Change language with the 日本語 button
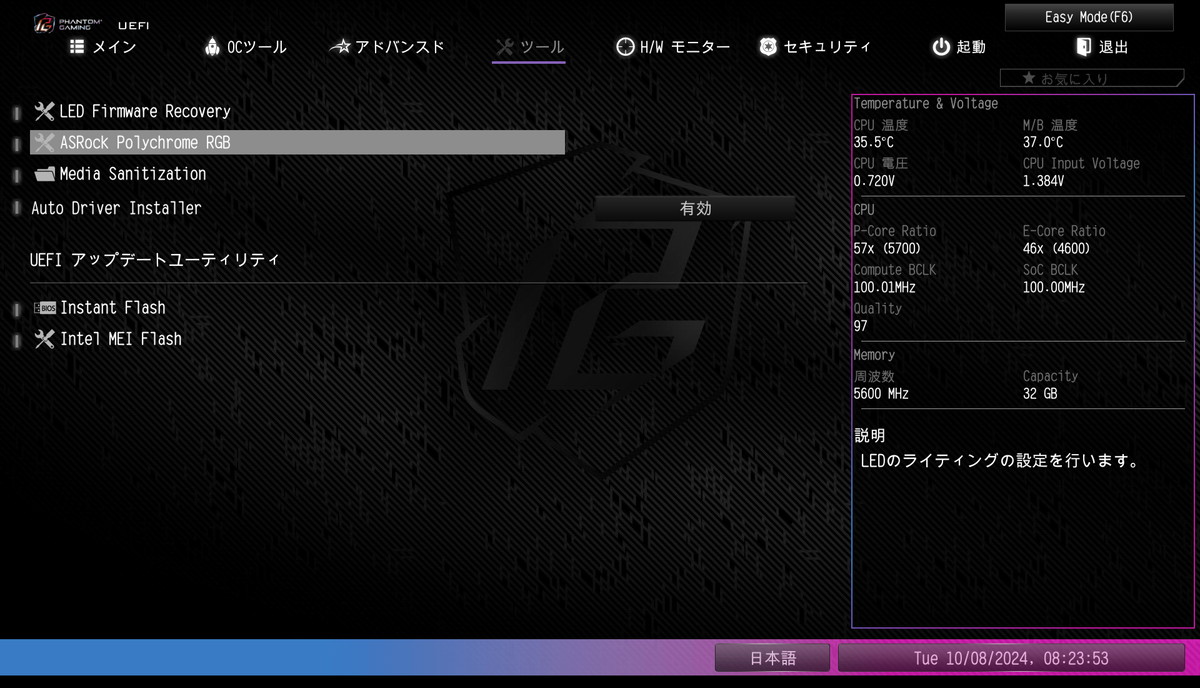Screen dimensions: 1200x688 point(772,658)
